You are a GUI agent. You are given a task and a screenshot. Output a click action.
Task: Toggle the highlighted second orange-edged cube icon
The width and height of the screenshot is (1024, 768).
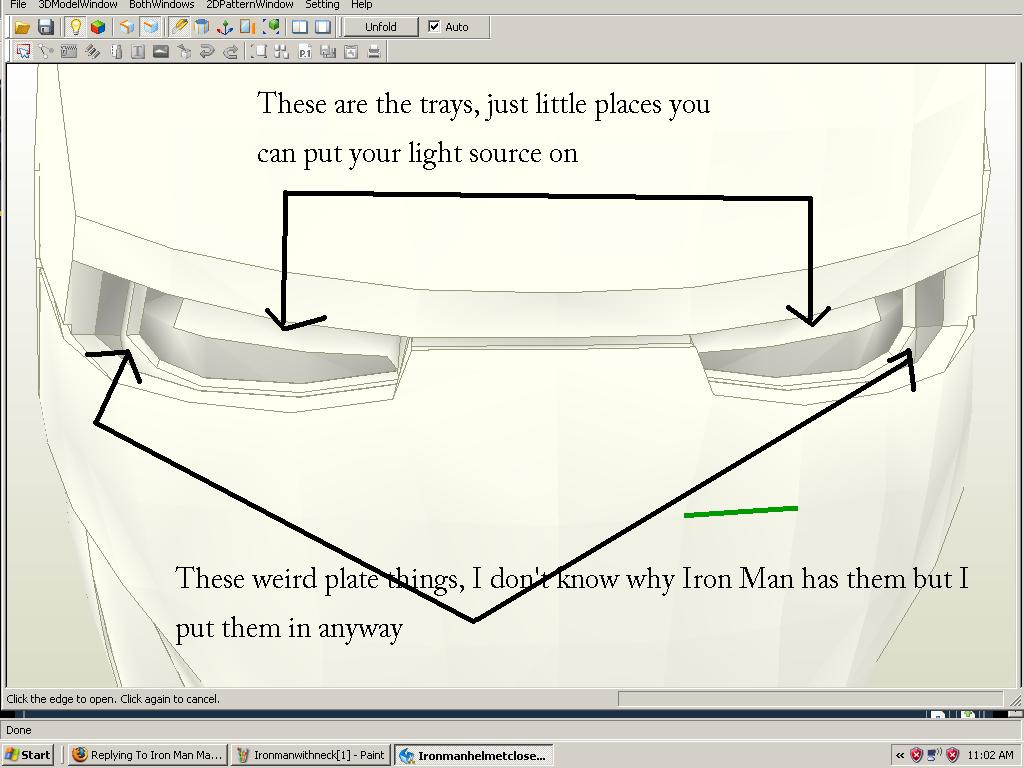pyautogui.click(x=150, y=27)
